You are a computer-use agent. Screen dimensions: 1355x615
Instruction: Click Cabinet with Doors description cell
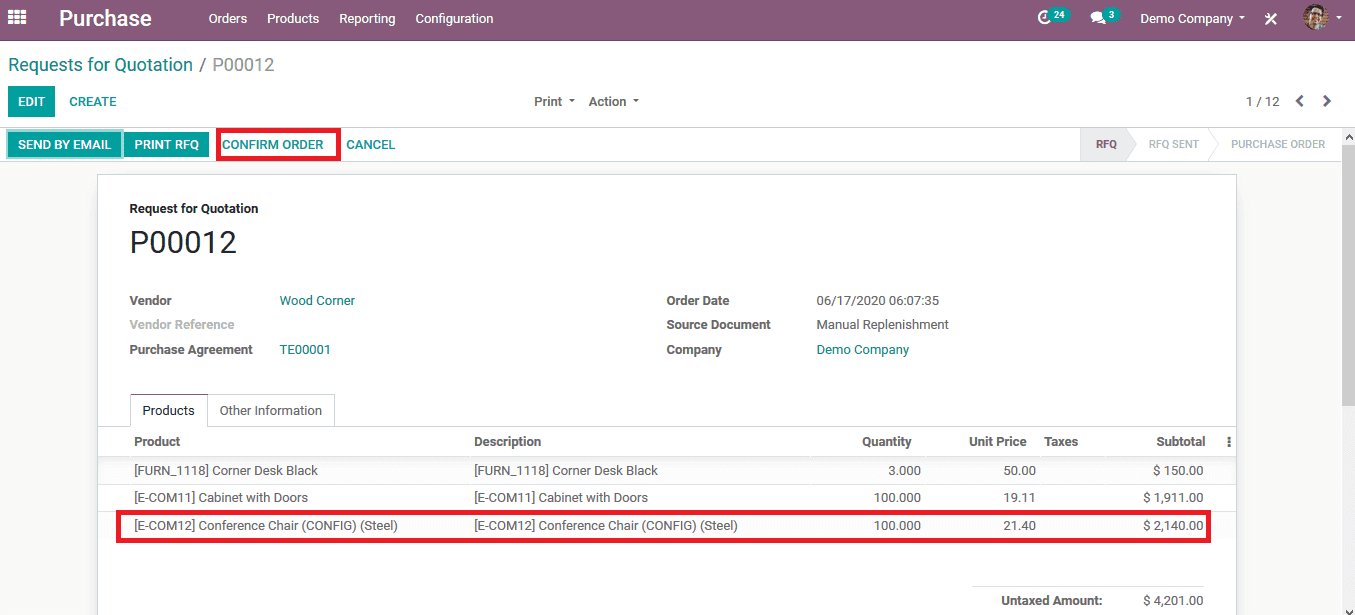pyautogui.click(x=561, y=498)
